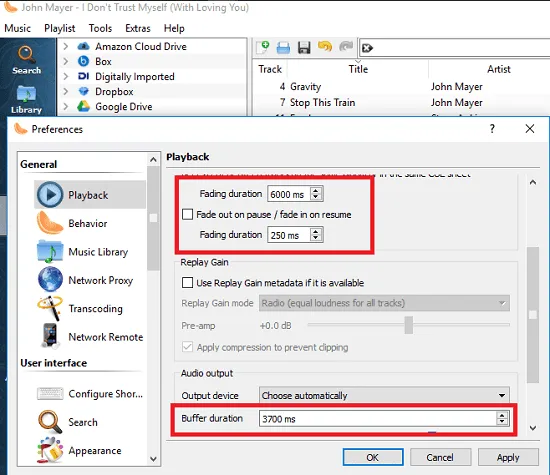Click into the Buffer duration field

pyautogui.click(x=378, y=419)
